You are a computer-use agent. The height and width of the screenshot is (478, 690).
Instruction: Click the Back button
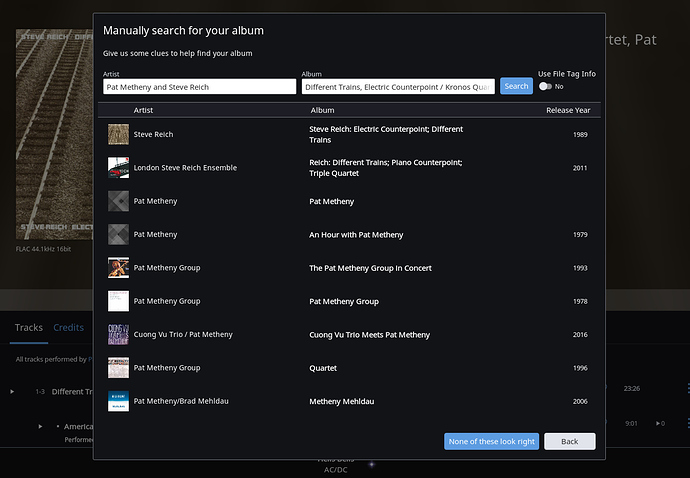click(569, 441)
